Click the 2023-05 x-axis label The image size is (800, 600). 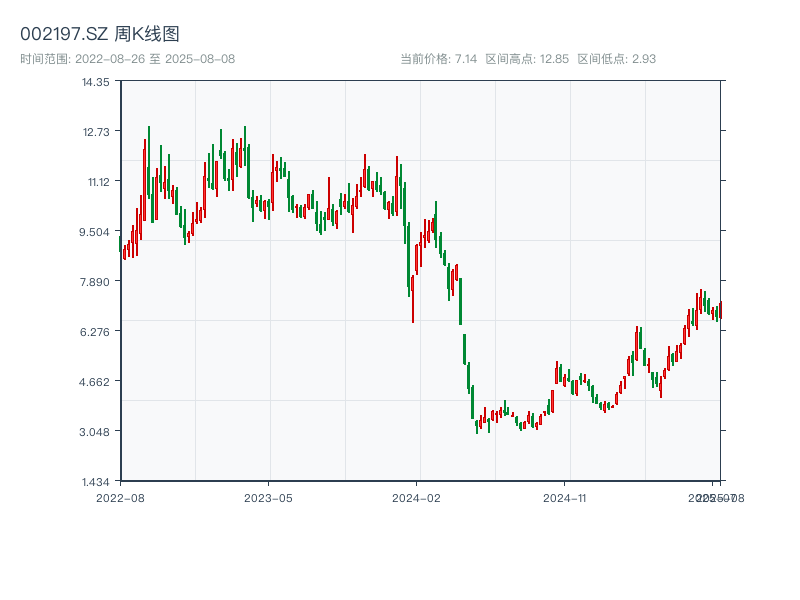[x=268, y=498]
